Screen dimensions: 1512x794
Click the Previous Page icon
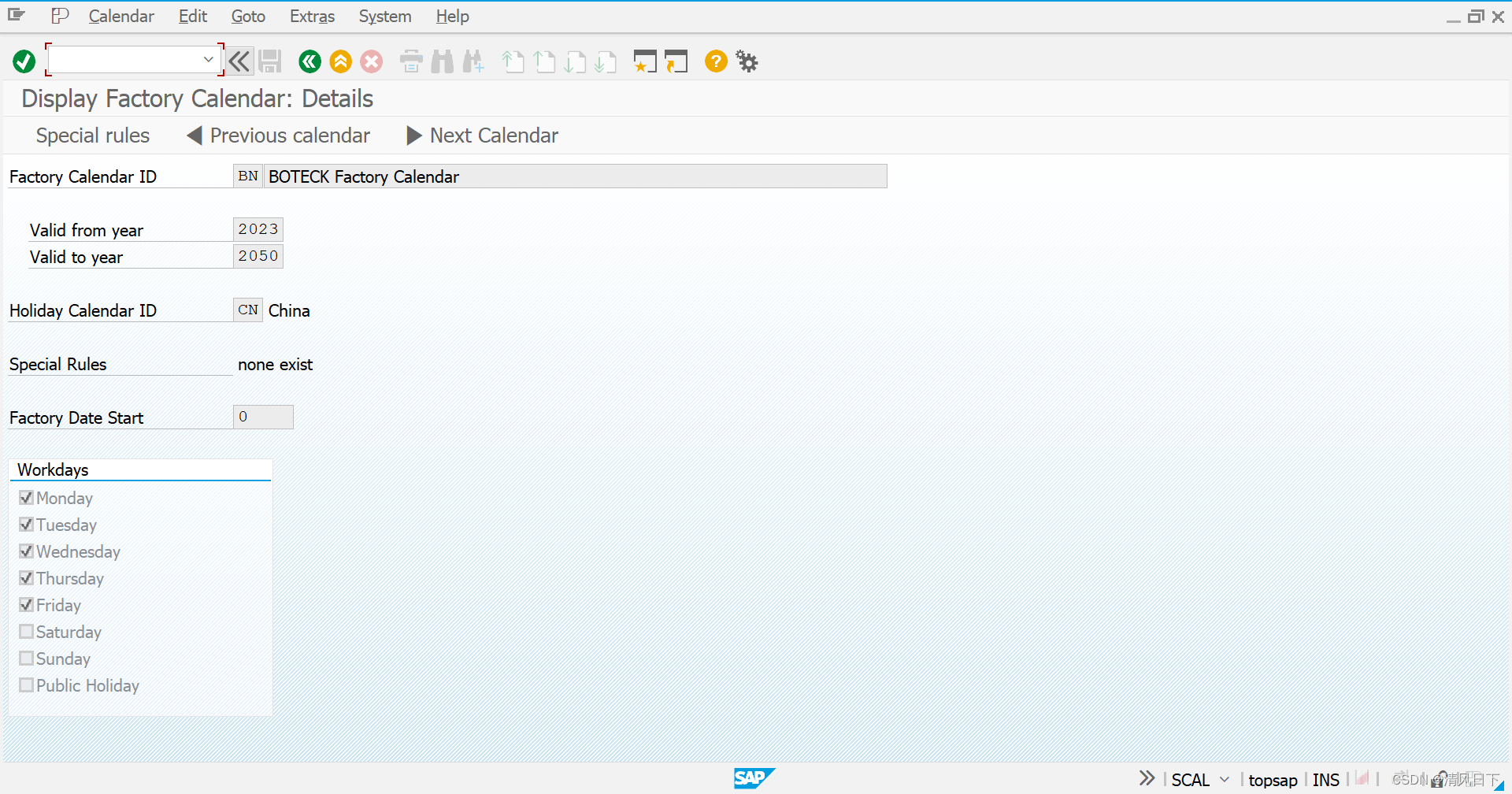[544, 61]
